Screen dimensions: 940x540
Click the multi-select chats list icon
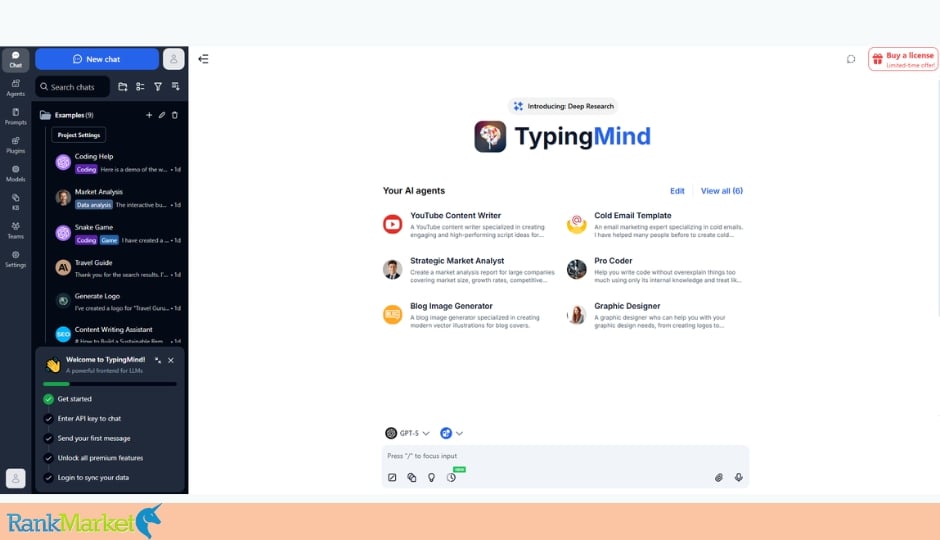click(x=140, y=87)
